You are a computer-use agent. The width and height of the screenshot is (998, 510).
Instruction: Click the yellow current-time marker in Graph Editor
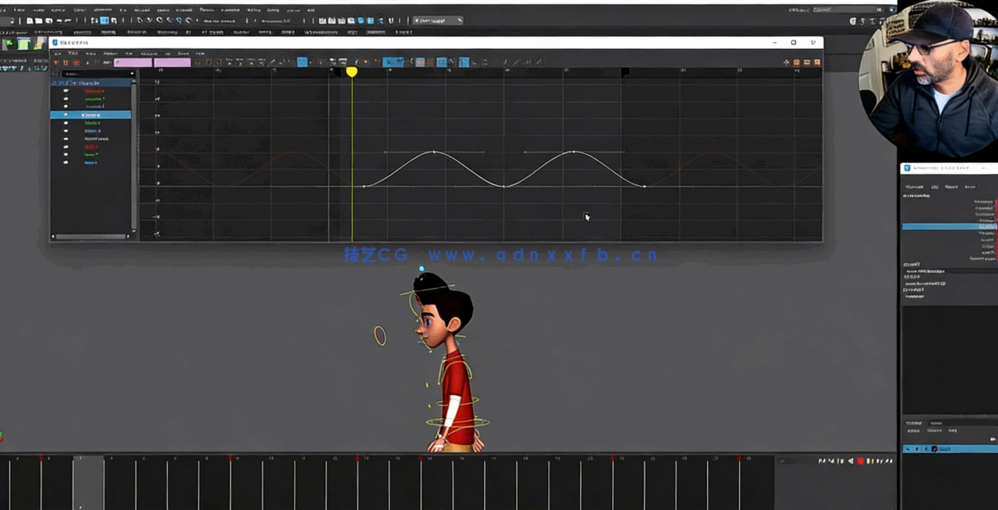(x=352, y=72)
